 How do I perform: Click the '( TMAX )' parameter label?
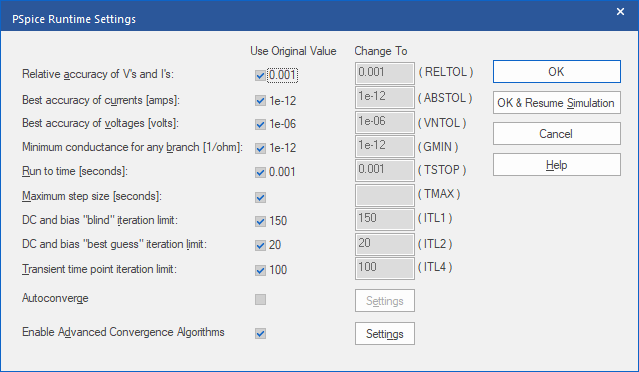(439, 194)
